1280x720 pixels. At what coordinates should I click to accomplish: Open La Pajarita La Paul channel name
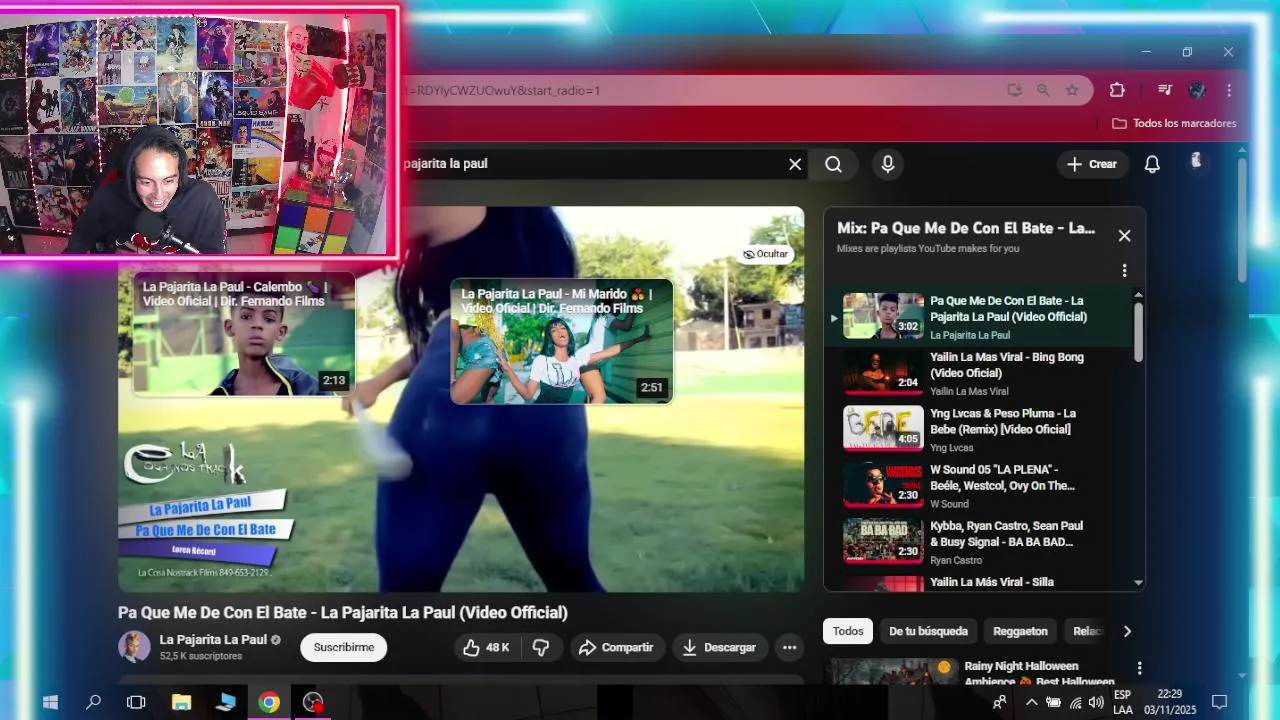(213, 640)
